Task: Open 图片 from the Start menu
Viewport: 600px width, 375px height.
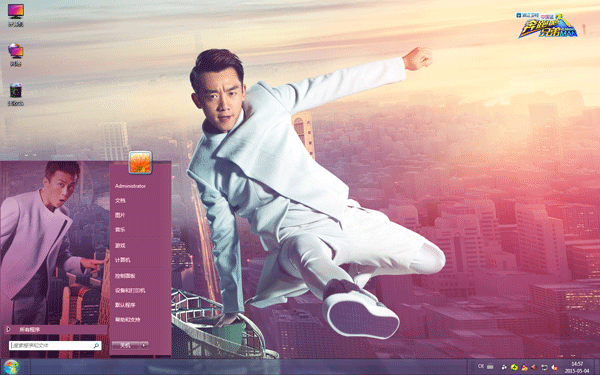Action: (120, 215)
